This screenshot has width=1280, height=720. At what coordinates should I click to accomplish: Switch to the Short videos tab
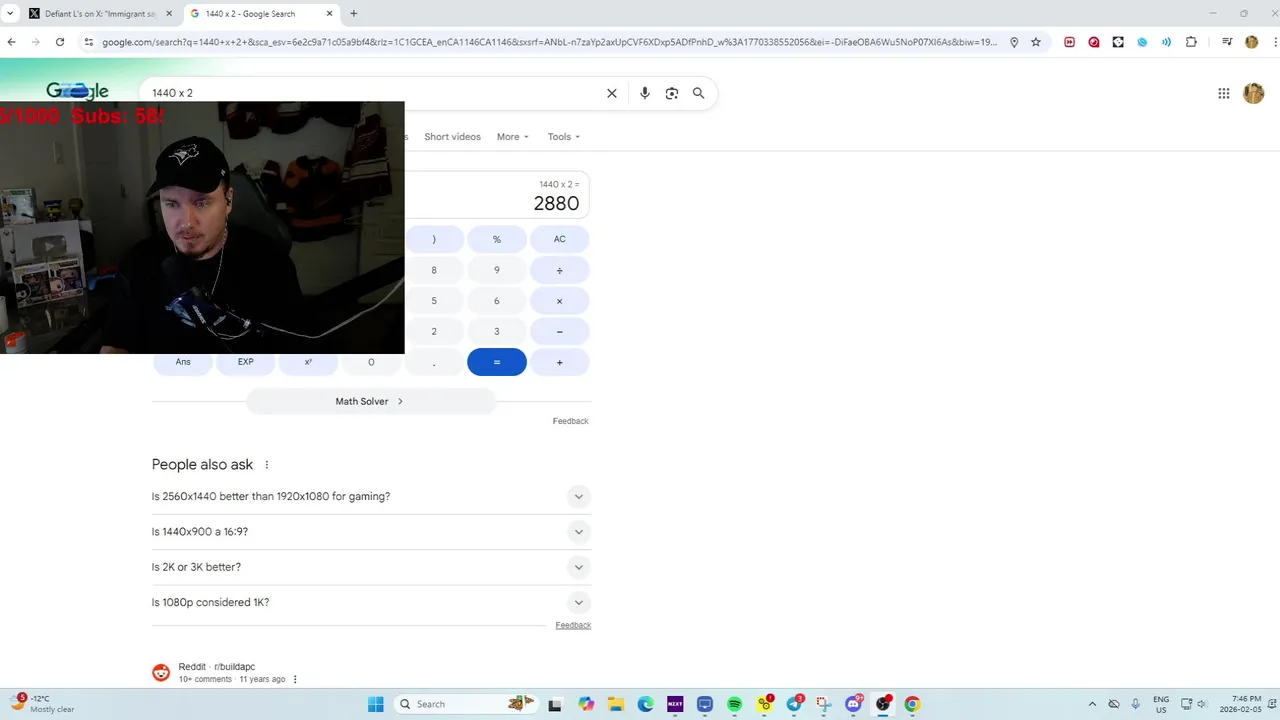pos(452,137)
